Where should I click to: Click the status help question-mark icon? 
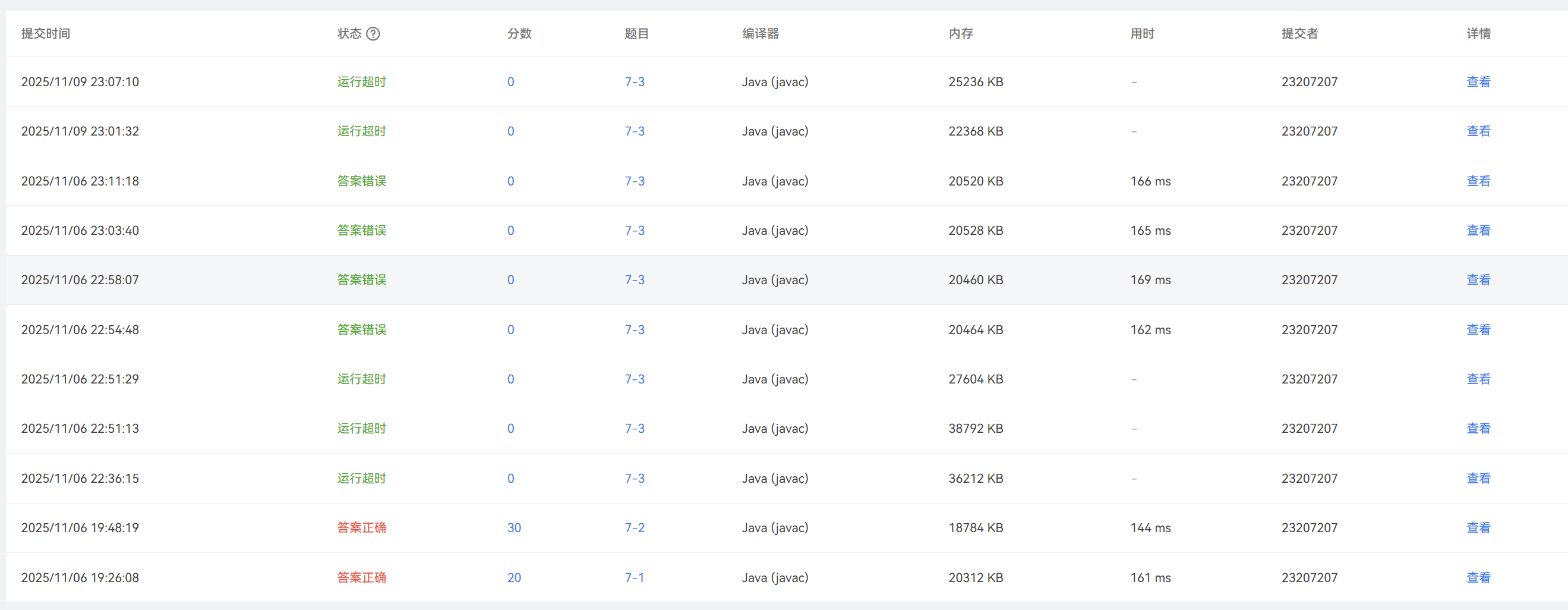point(373,34)
